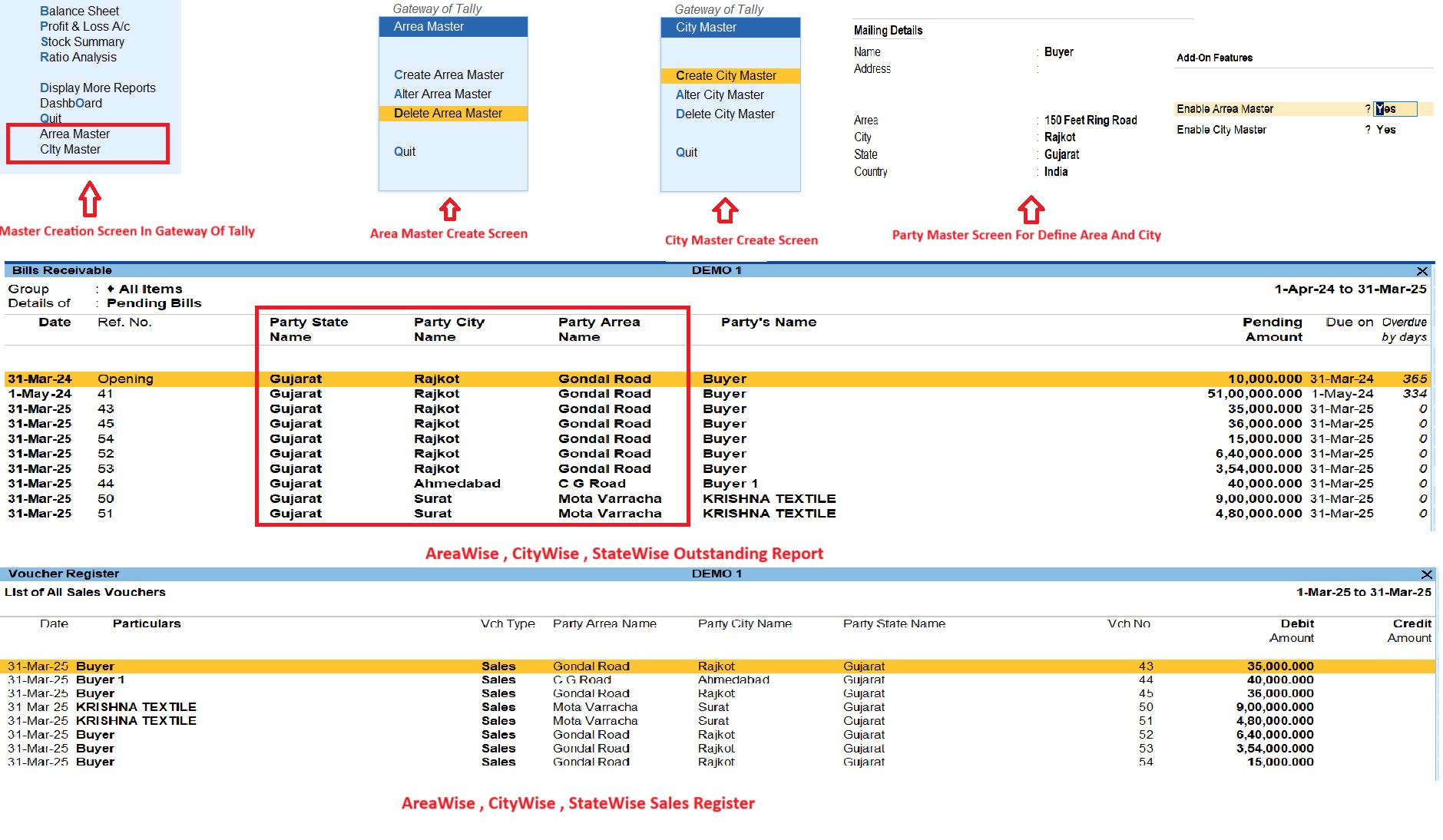Viewport: 1443px width, 840px height.
Task: Open Display More Reports
Action: 98,88
